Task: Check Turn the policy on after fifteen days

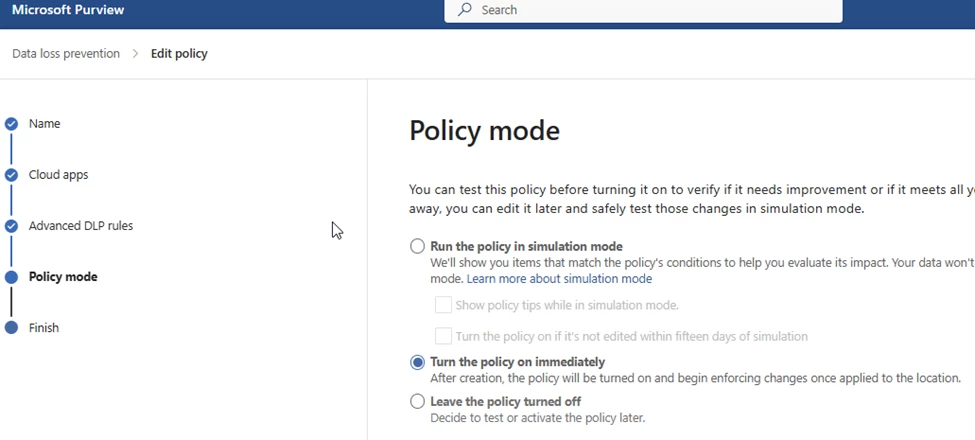Action: (443, 336)
